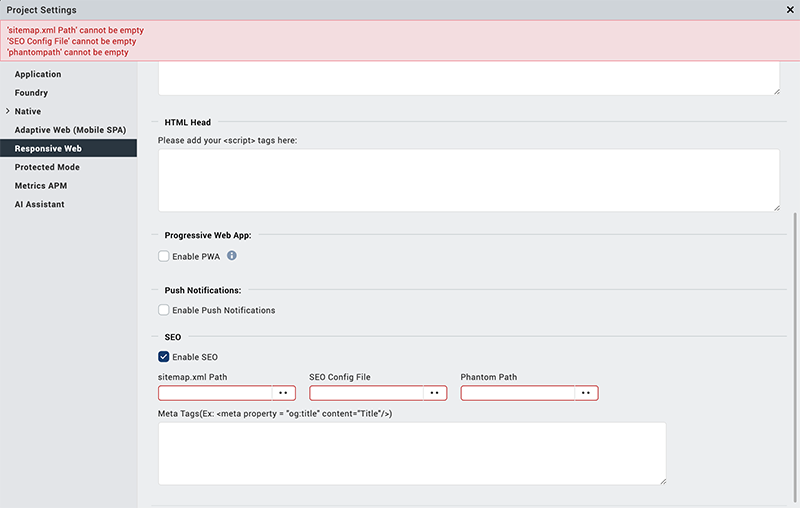Click the sitemap.xml Path input field
The height and width of the screenshot is (508, 800).
(215, 393)
